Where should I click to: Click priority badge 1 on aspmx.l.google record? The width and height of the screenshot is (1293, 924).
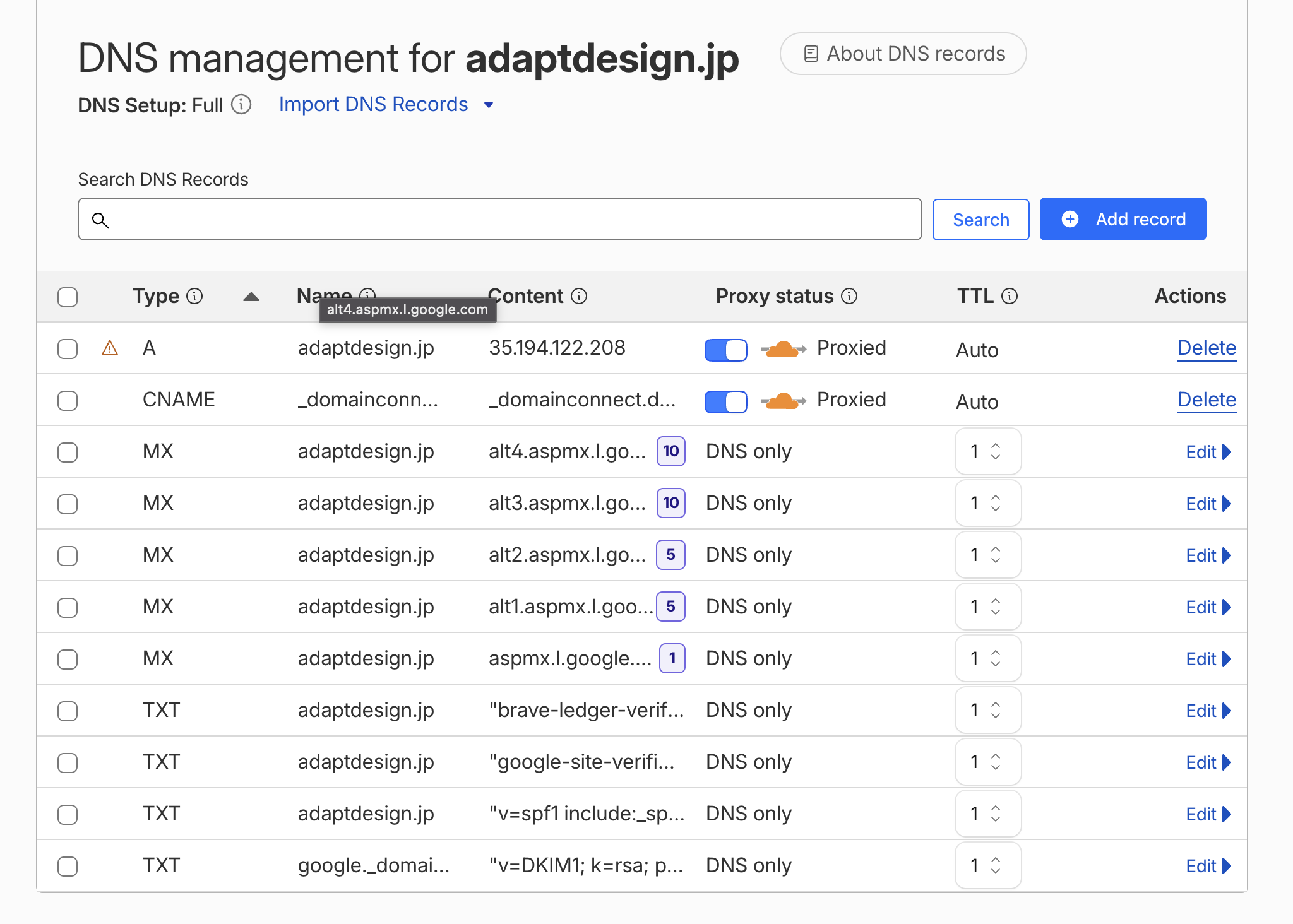(672, 658)
